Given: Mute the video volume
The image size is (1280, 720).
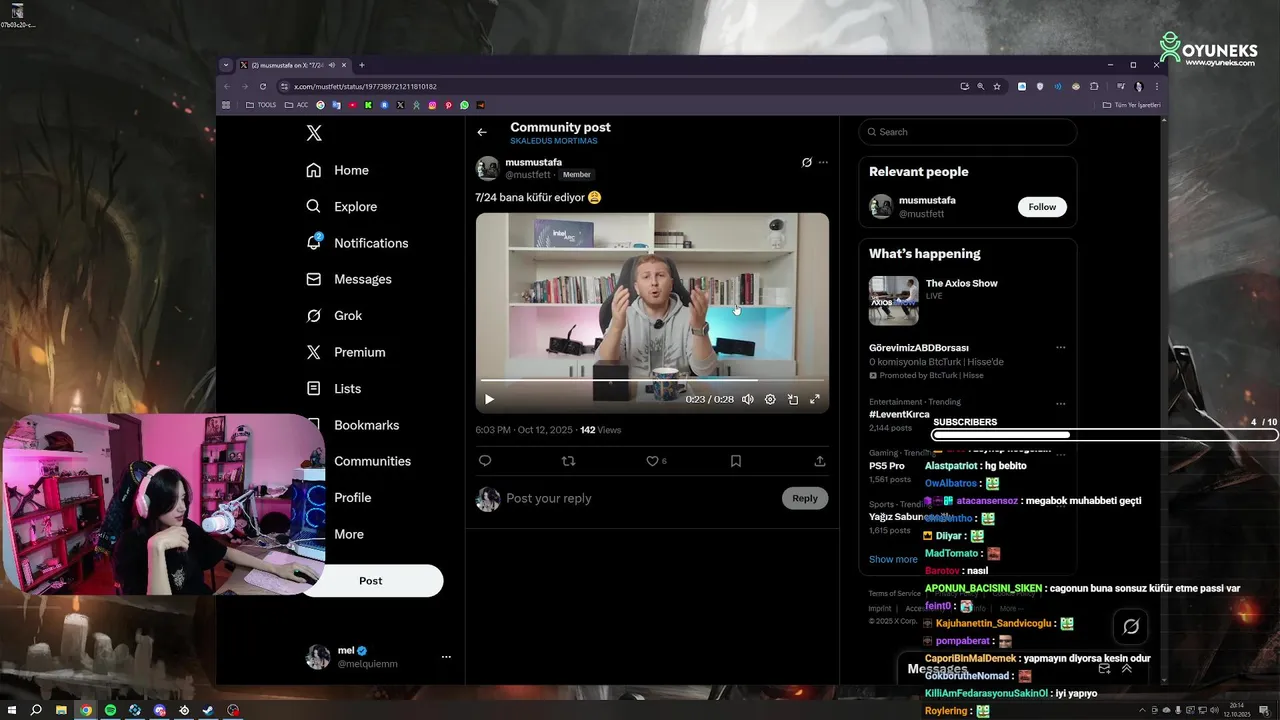Looking at the screenshot, I should pyautogui.click(x=747, y=399).
